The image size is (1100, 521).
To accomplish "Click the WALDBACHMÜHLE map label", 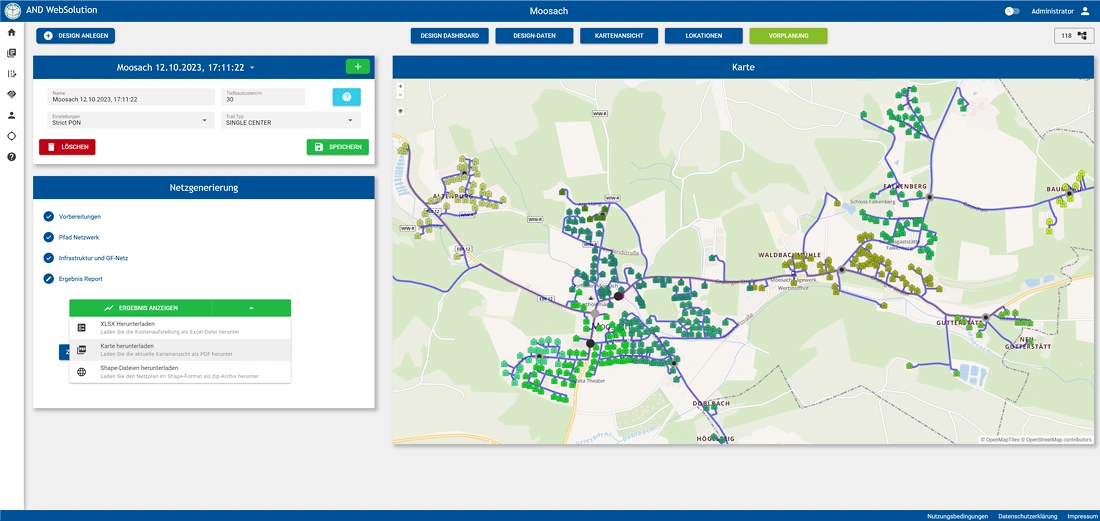I will (x=790, y=255).
